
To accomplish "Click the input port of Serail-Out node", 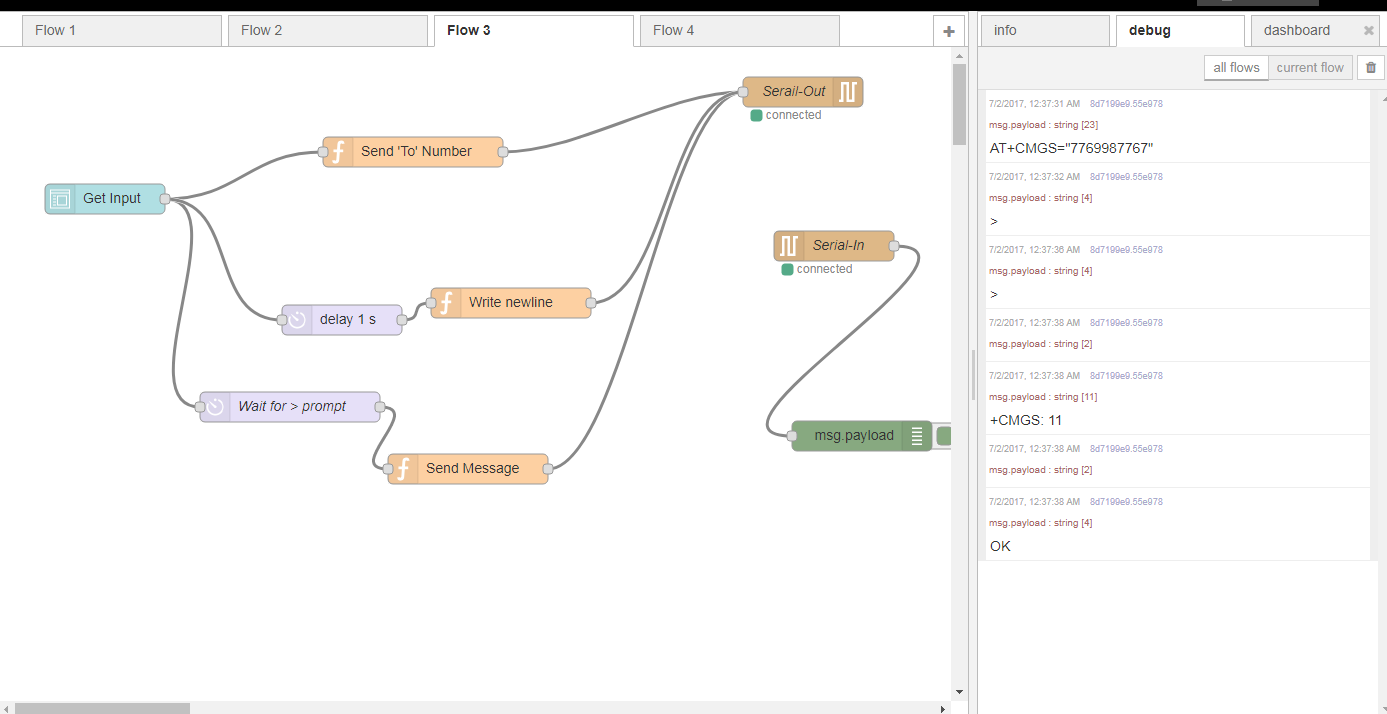I will tap(743, 92).
